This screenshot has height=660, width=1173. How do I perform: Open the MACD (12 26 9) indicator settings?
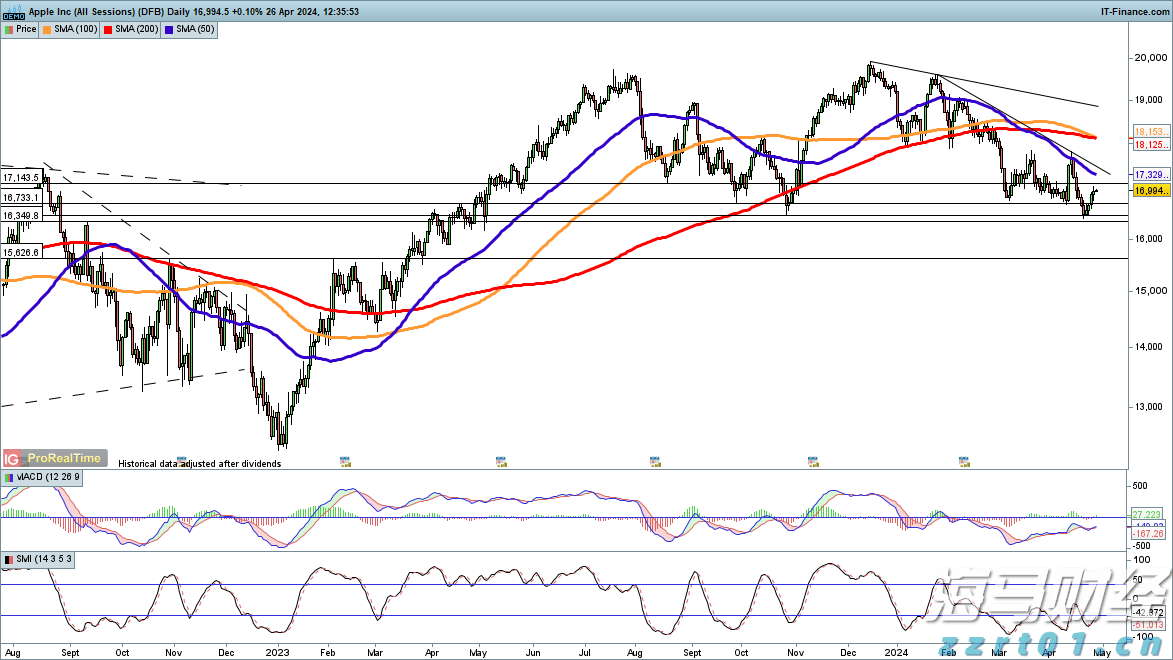tap(46, 479)
